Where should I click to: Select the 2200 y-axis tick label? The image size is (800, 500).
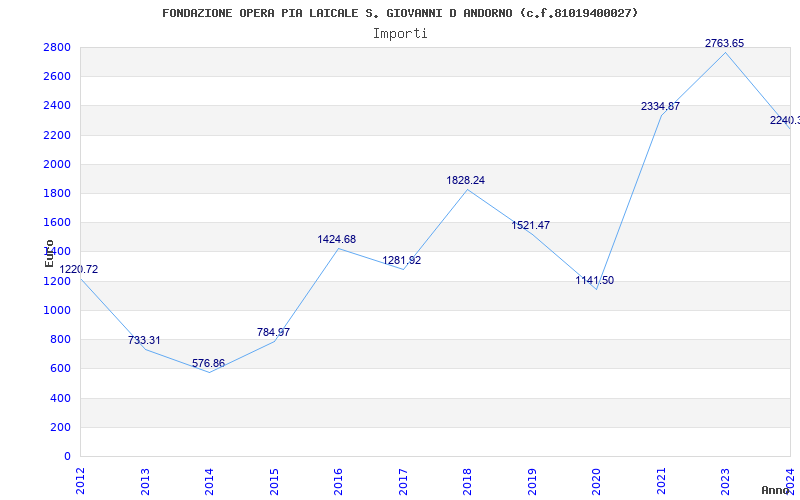pos(57,135)
